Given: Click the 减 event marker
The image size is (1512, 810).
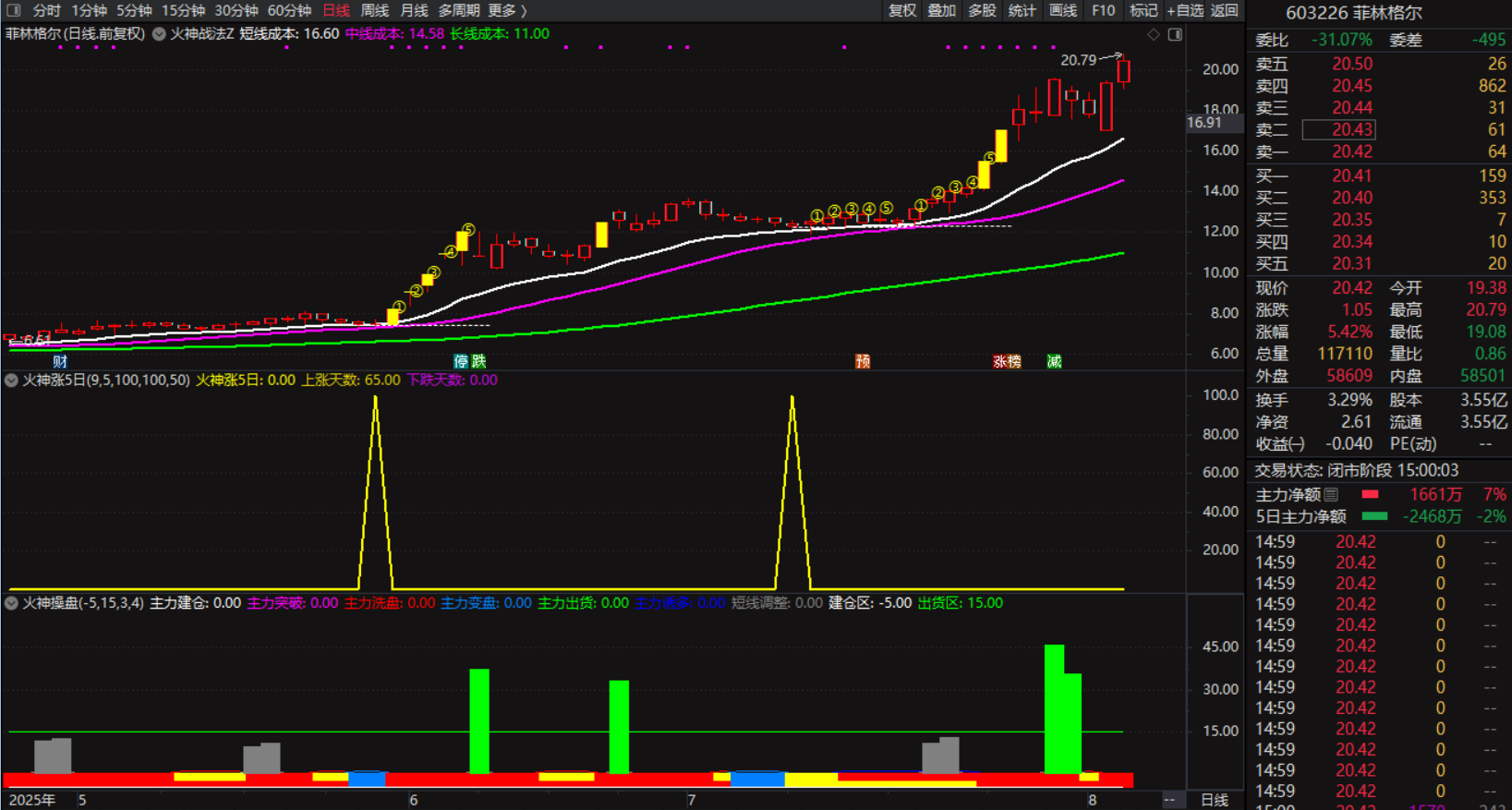Looking at the screenshot, I should tap(1054, 361).
